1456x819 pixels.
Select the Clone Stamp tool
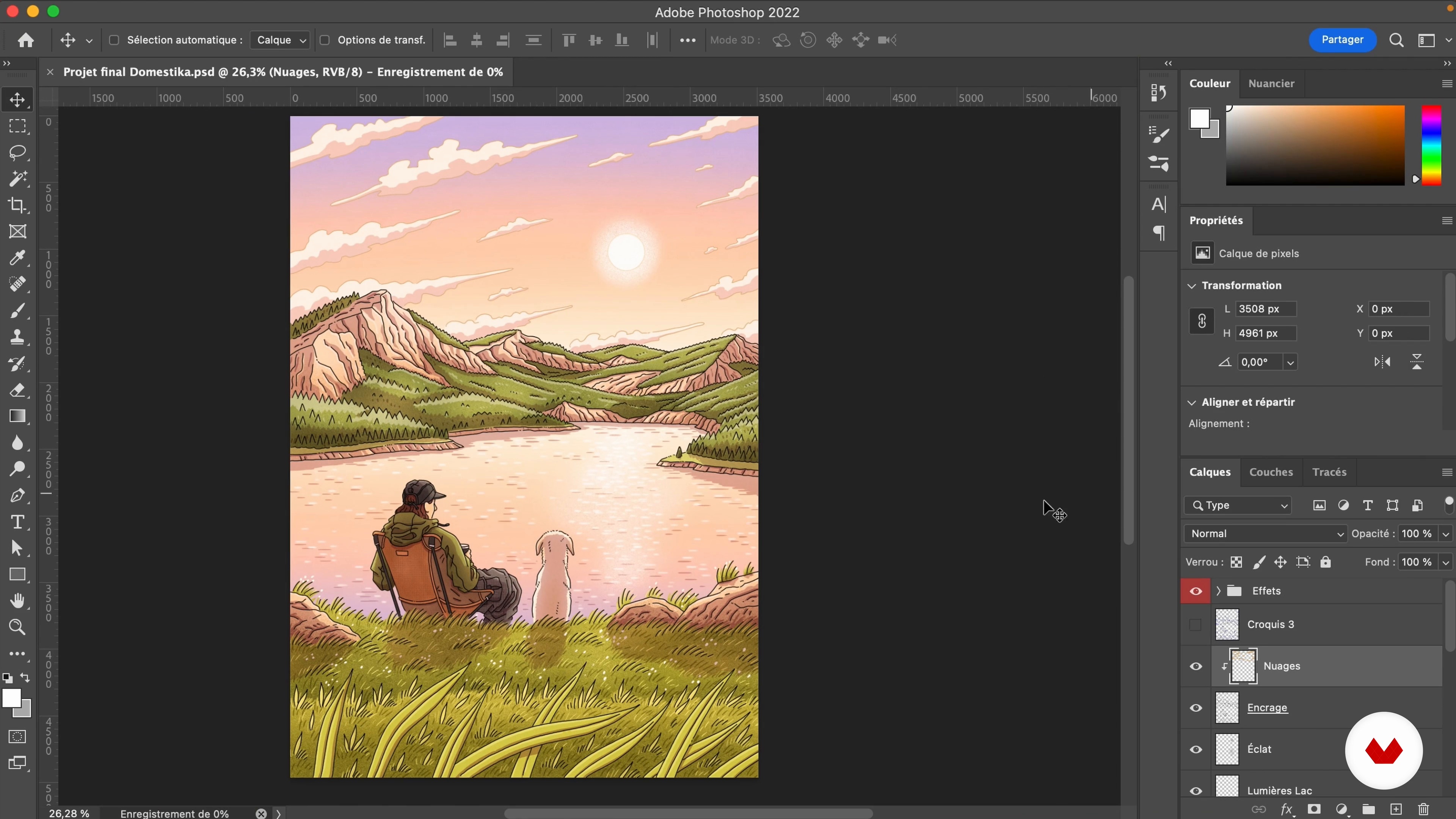[x=17, y=337]
